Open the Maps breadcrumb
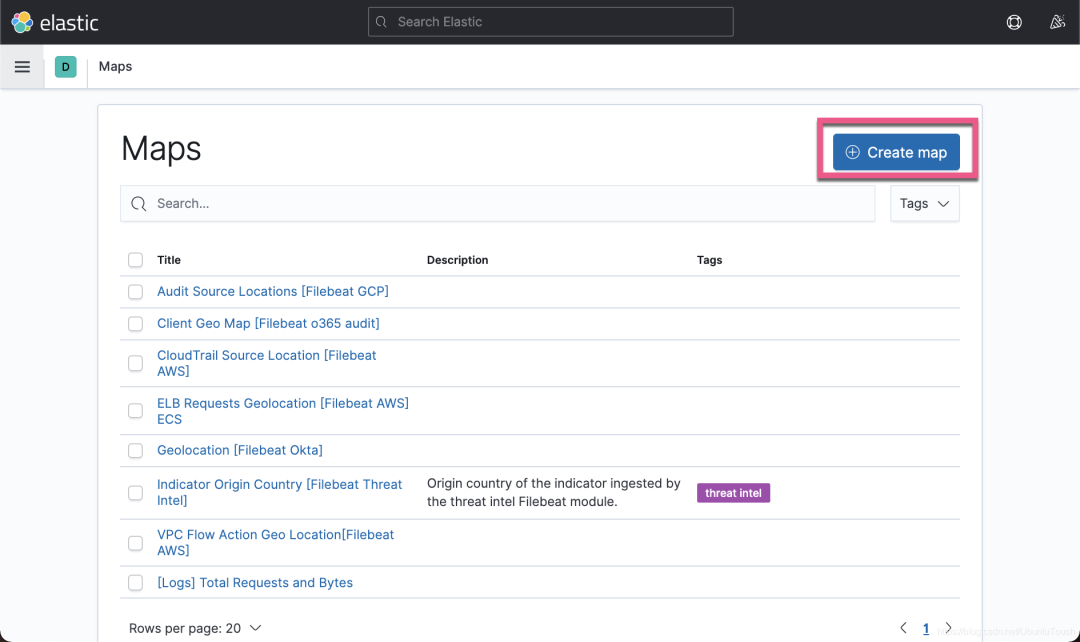The width and height of the screenshot is (1080, 642). click(115, 67)
